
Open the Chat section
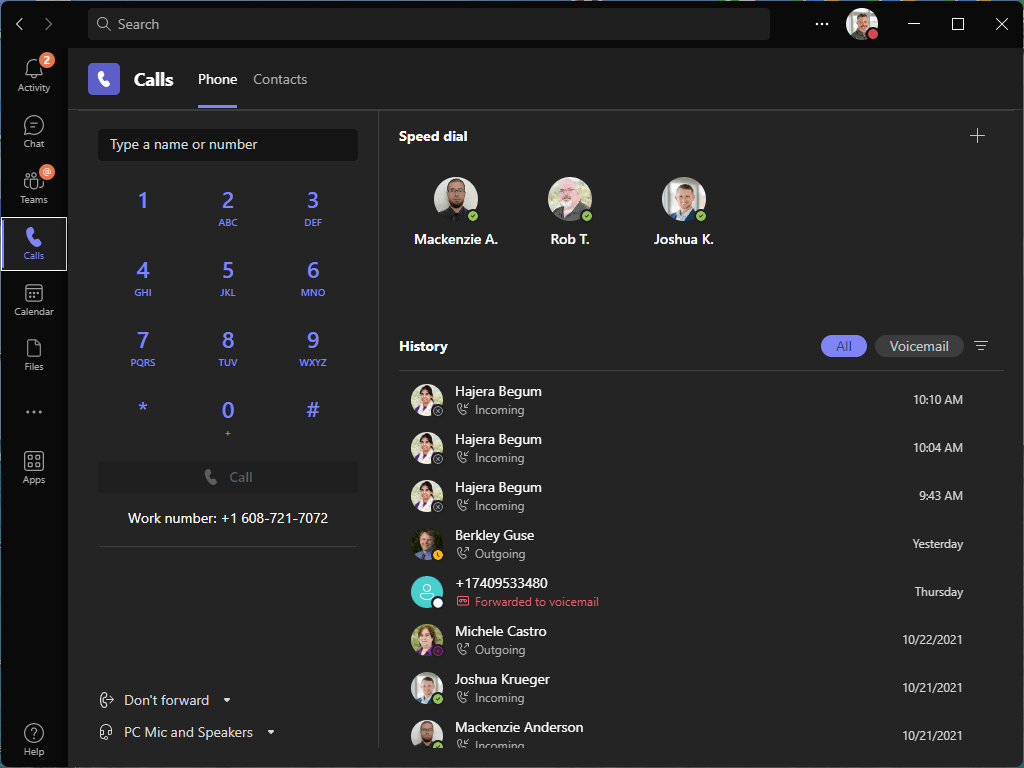(33, 130)
